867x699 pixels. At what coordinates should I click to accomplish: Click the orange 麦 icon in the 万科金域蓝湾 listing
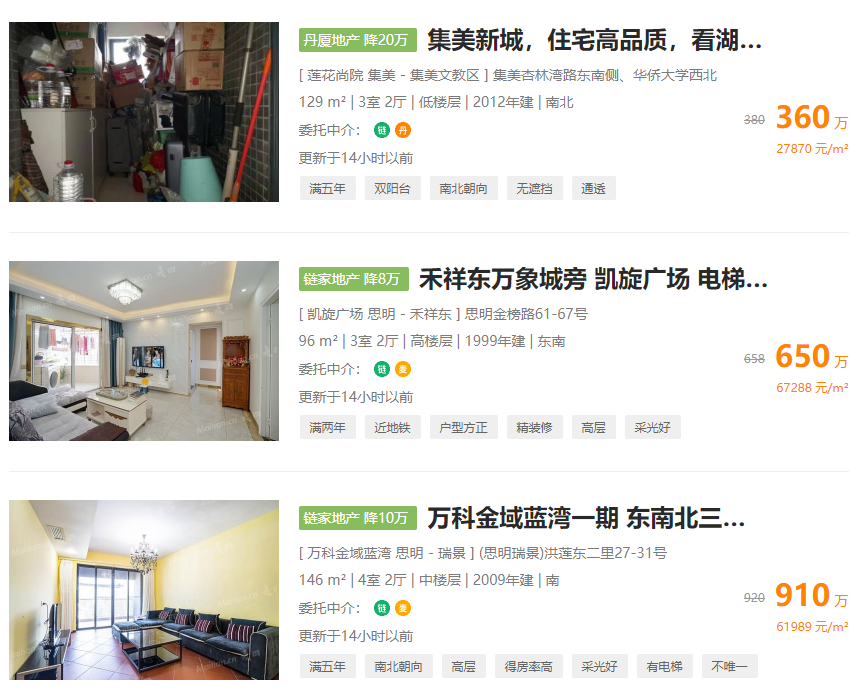[x=403, y=608]
